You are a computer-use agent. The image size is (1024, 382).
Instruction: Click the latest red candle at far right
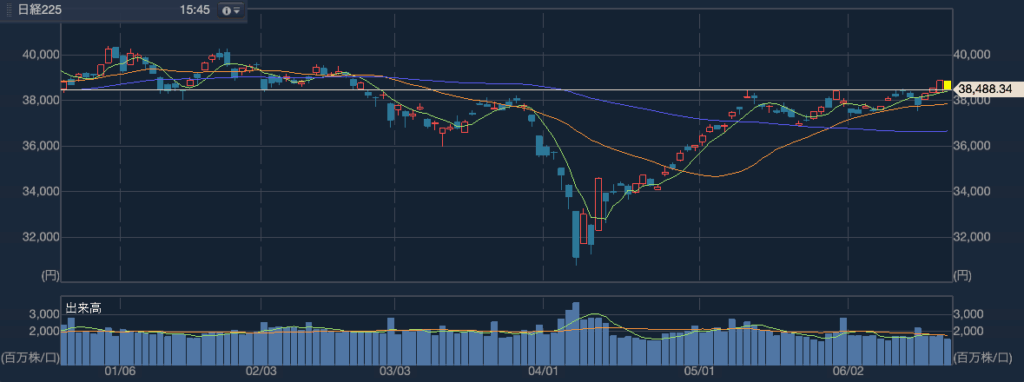[x=940, y=86]
